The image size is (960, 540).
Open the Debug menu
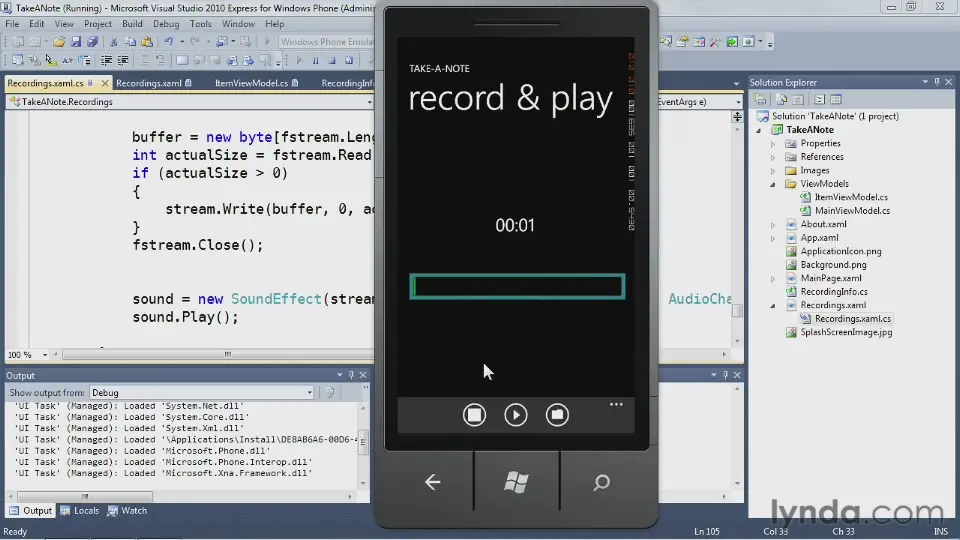[x=166, y=24]
